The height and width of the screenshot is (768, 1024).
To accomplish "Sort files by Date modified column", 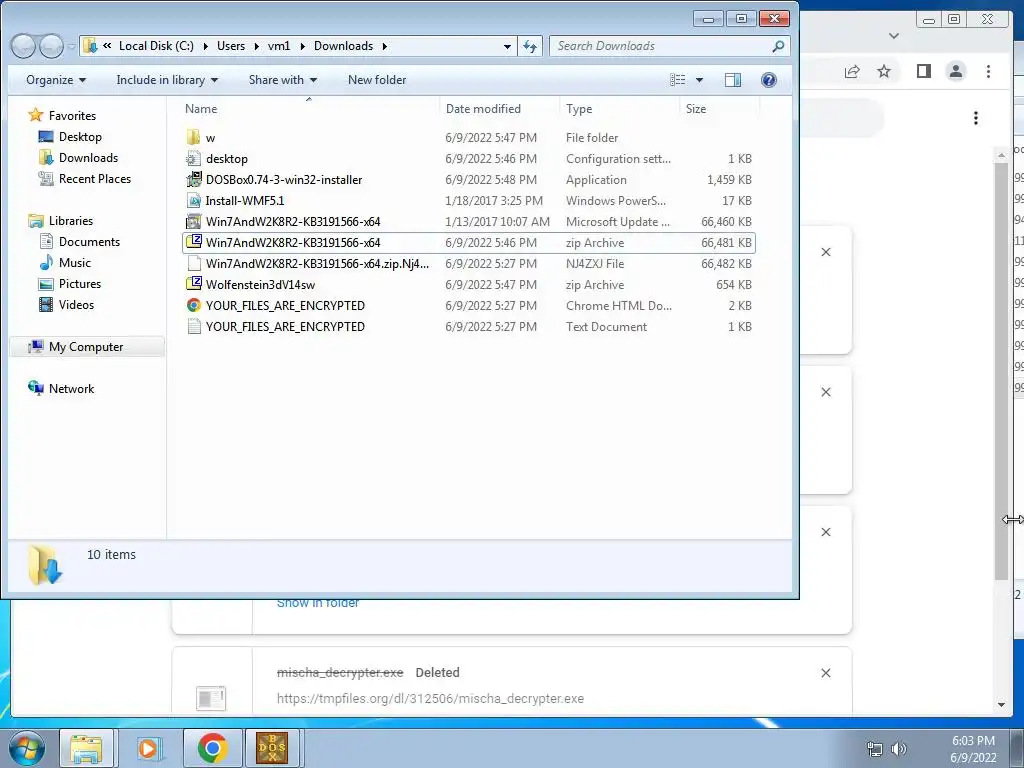I will pyautogui.click(x=483, y=108).
